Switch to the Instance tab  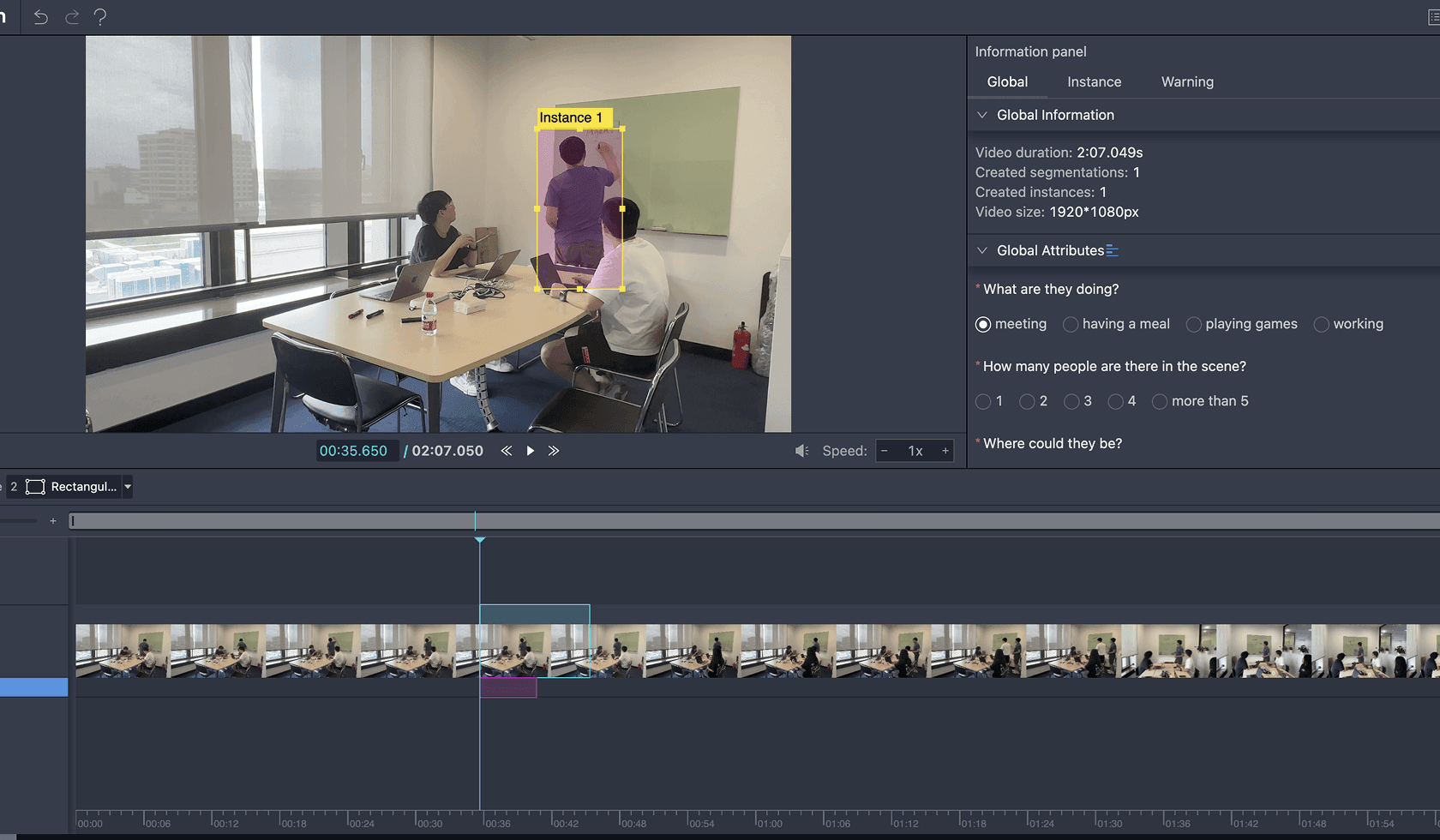1094,82
